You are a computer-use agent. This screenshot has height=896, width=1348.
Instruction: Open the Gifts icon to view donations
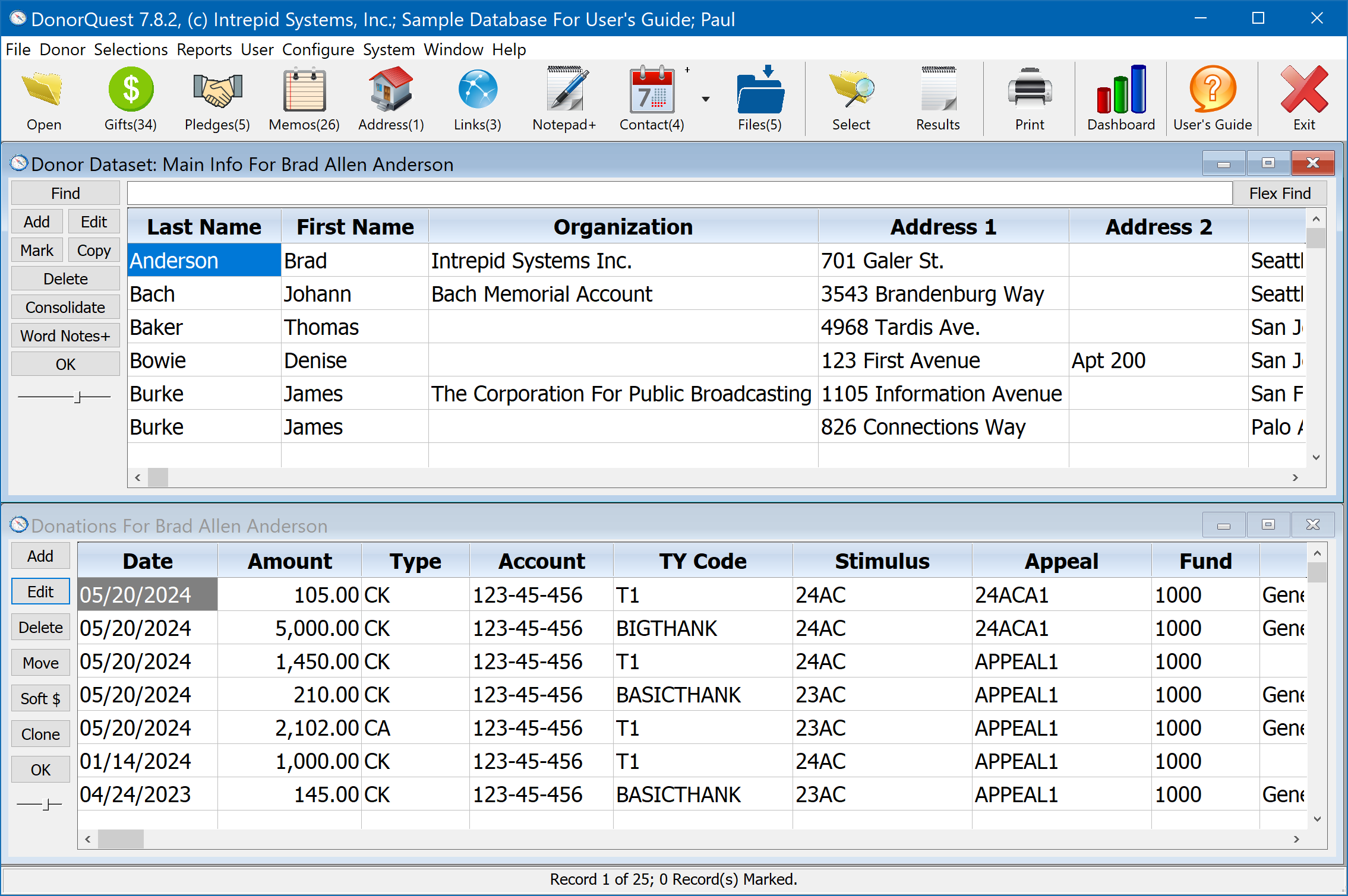pyautogui.click(x=130, y=96)
